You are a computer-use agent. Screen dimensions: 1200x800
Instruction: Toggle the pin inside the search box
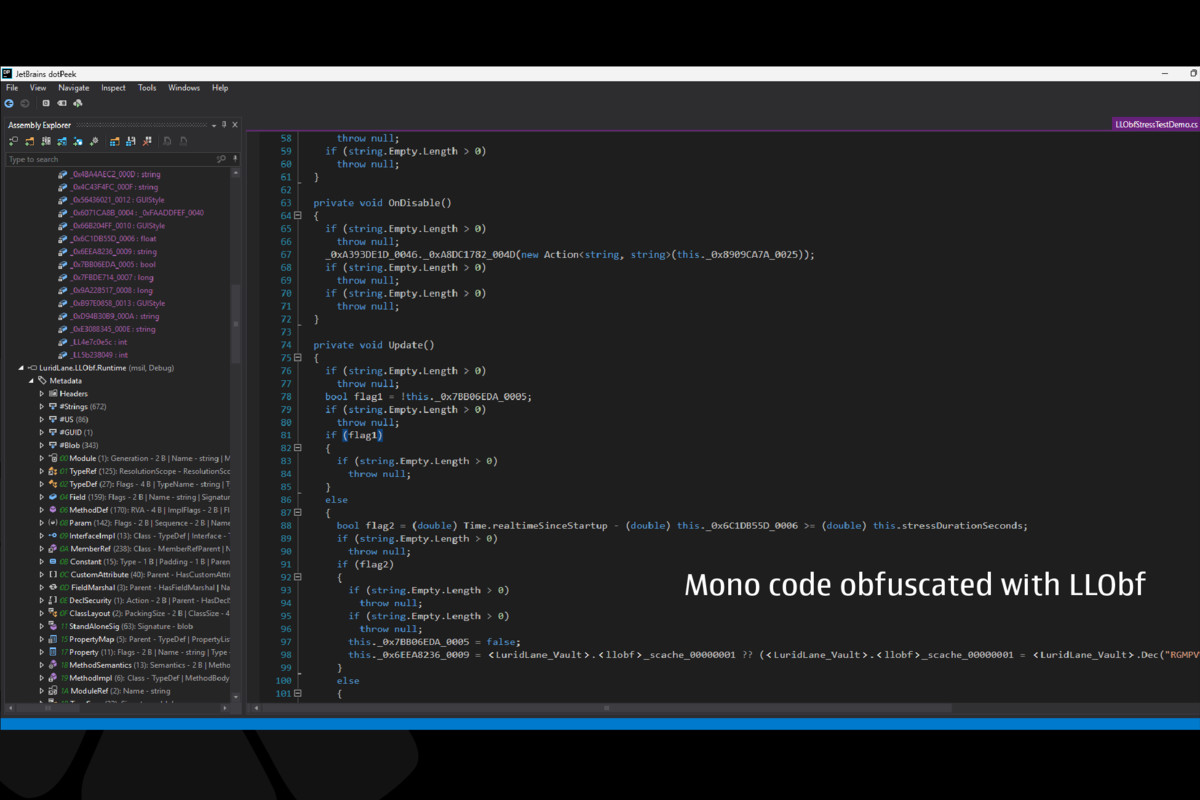[234, 159]
